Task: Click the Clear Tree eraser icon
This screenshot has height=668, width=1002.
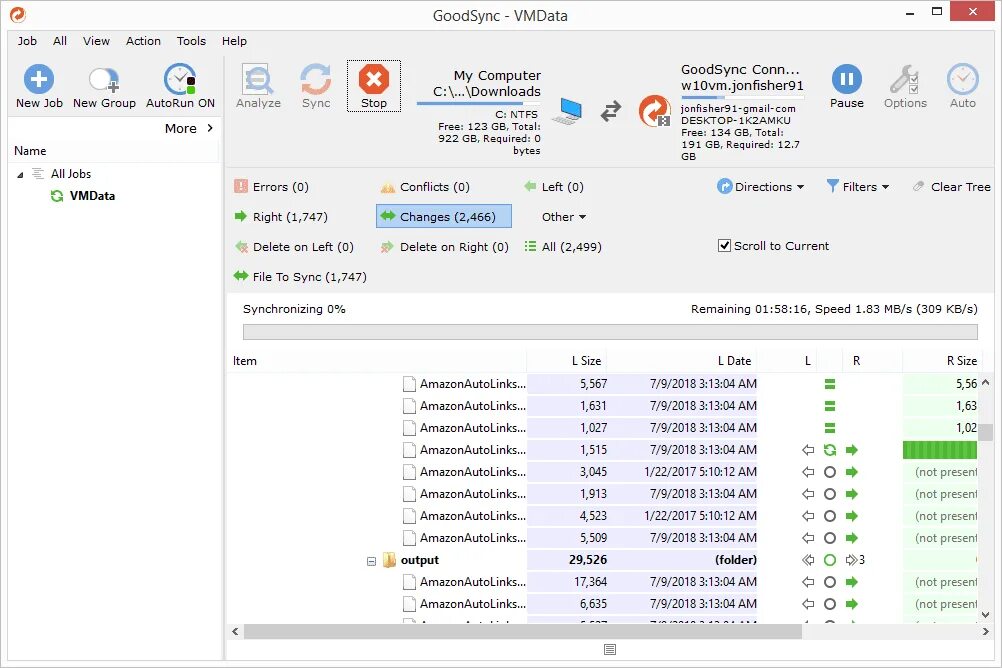Action: [918, 187]
